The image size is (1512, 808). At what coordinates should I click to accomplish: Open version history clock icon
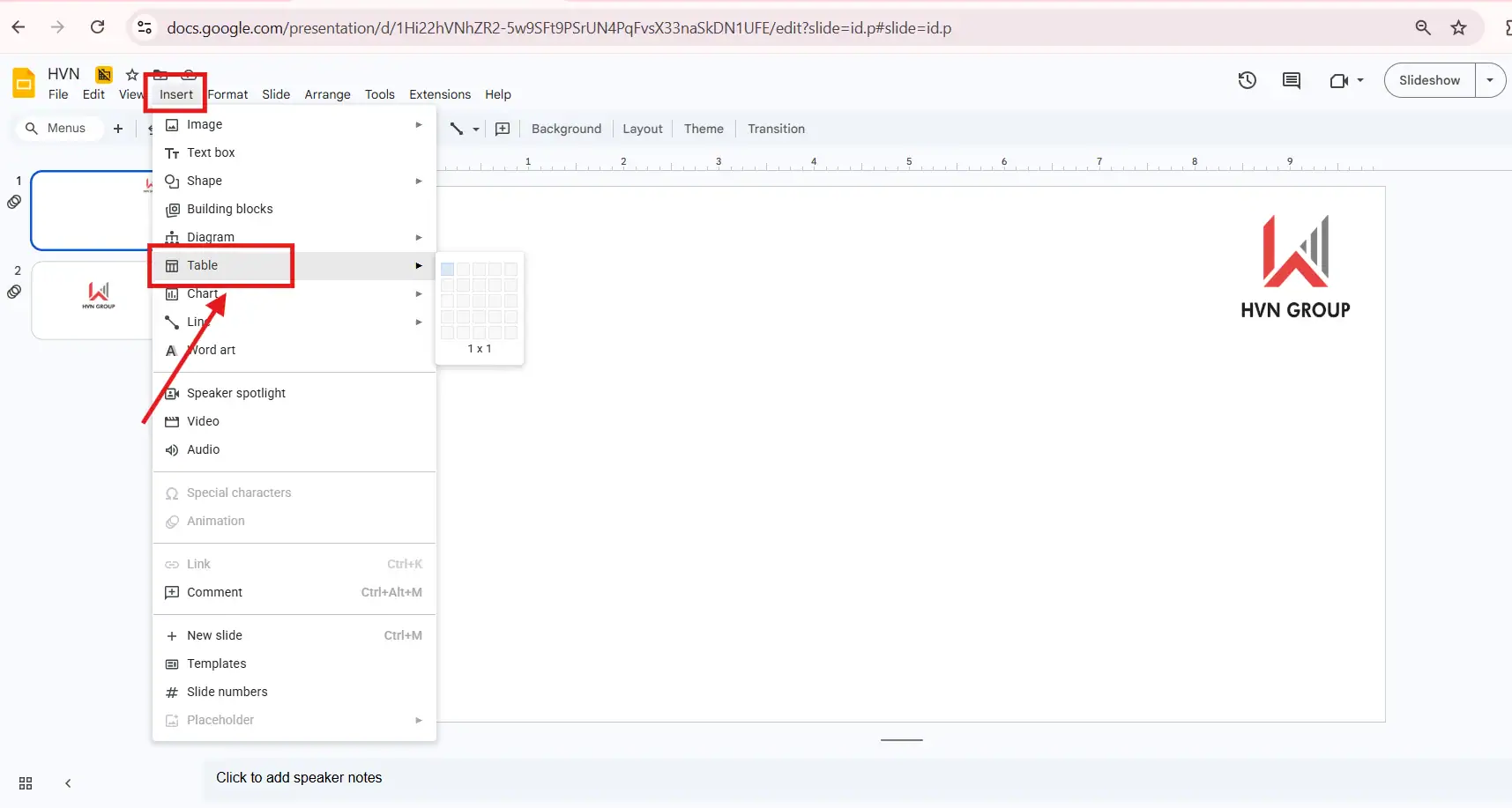(1247, 80)
